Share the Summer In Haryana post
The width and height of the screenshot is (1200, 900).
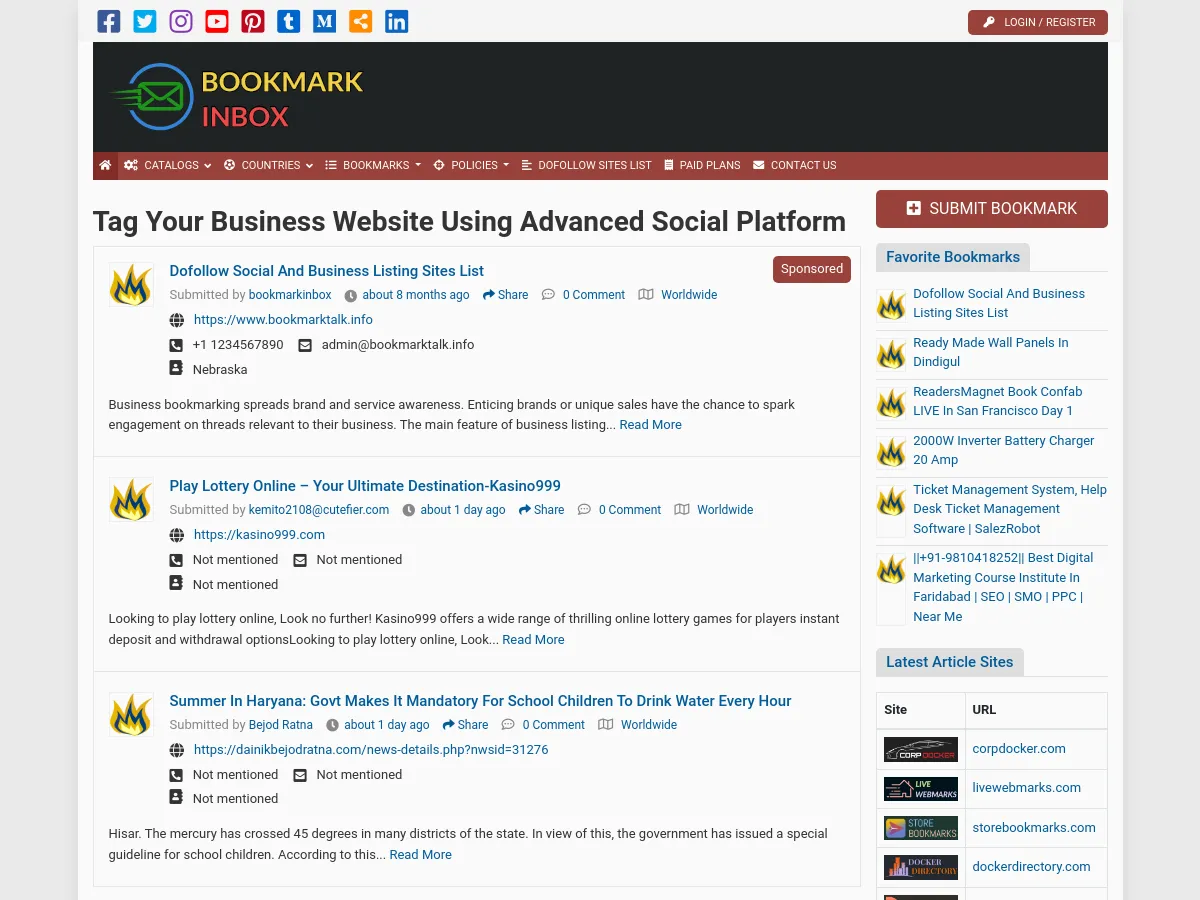tap(466, 725)
